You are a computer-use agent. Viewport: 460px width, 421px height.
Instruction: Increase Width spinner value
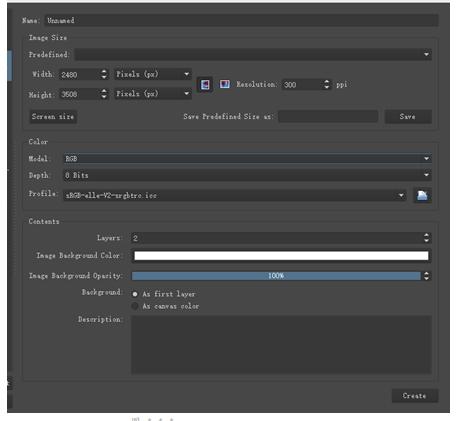coord(104,71)
